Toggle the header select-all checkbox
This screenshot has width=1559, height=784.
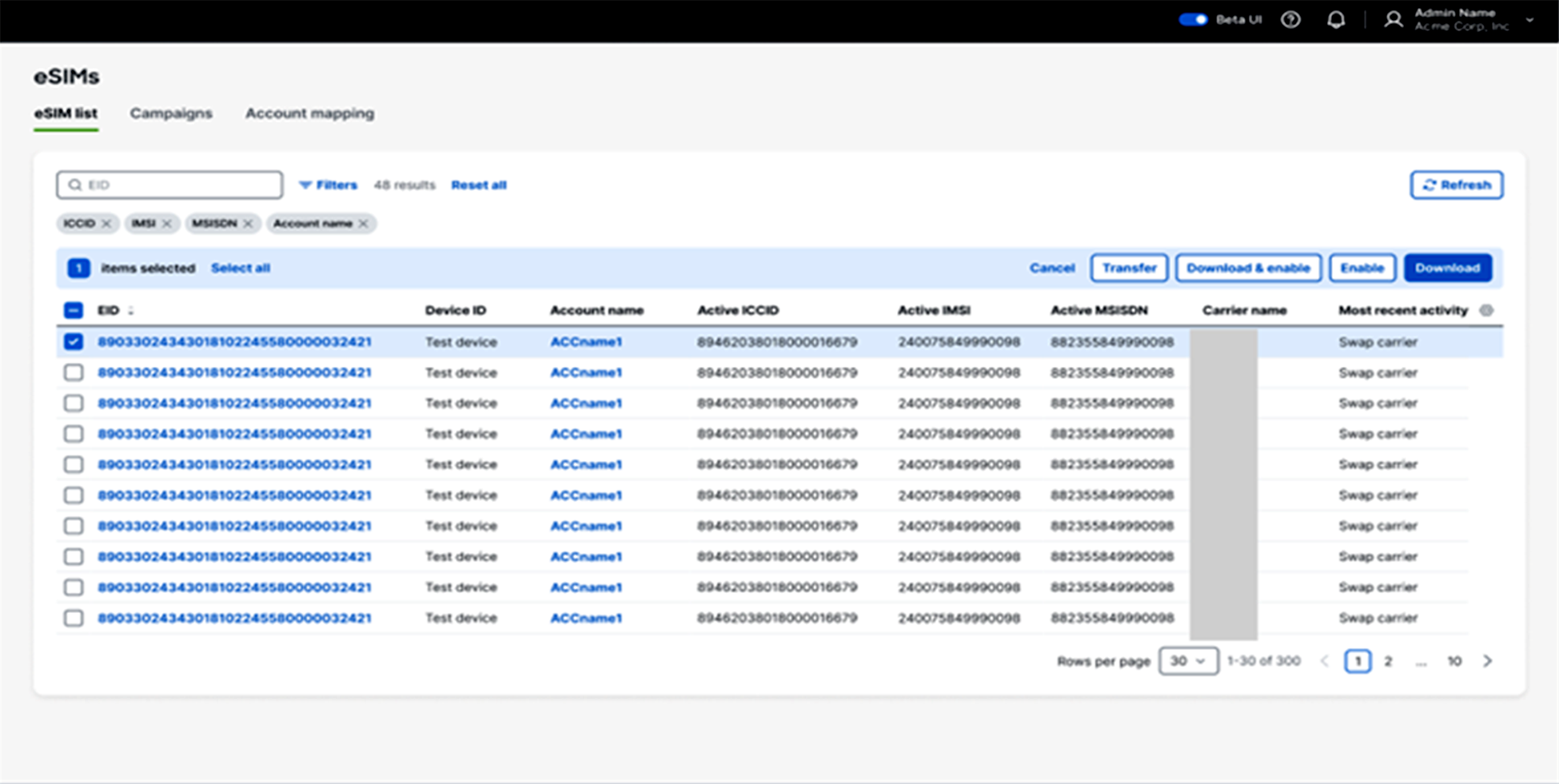click(73, 310)
